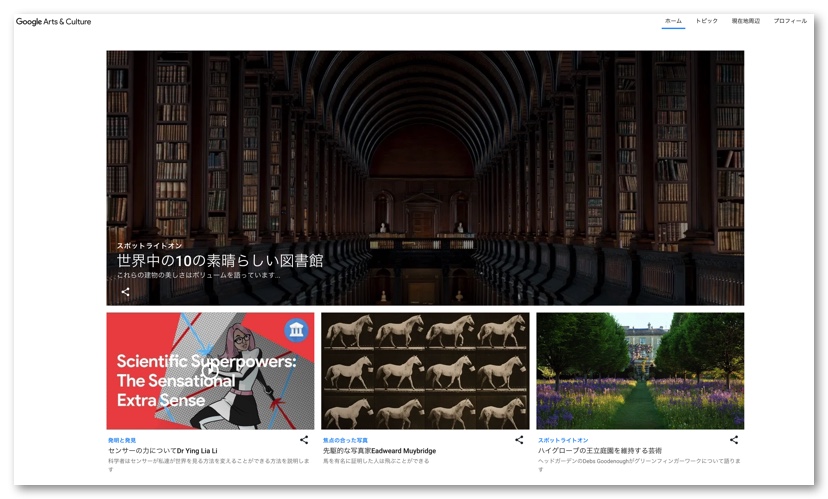The height and width of the screenshot is (499, 828).
Task: Go to the プロフィール tab
Action: click(790, 21)
